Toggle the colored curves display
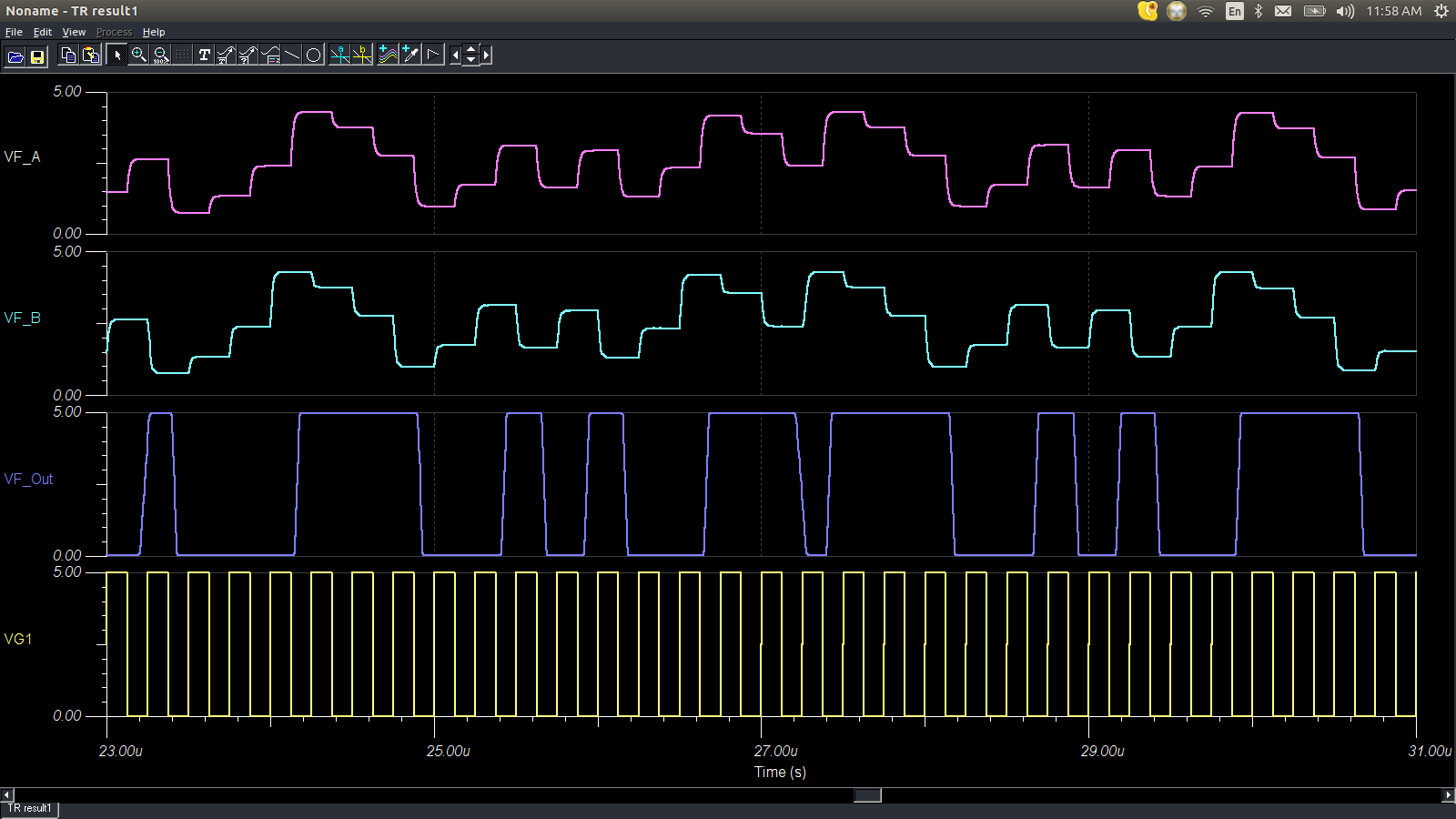1456x819 pixels. (386, 55)
